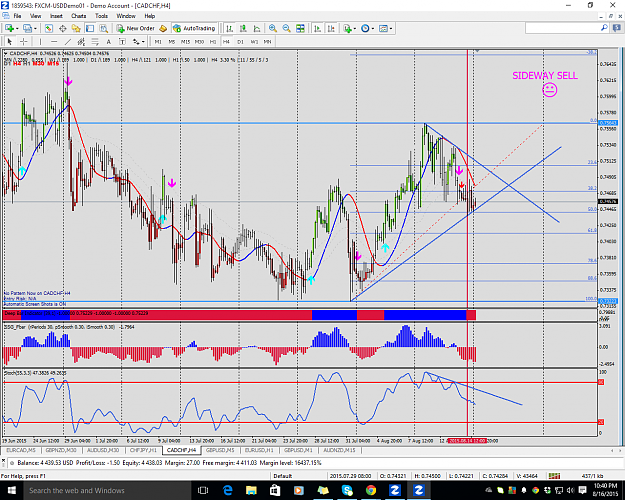This screenshot has height=500, width=625.
Task: Open the Charts menu
Action: [x=79, y=16]
